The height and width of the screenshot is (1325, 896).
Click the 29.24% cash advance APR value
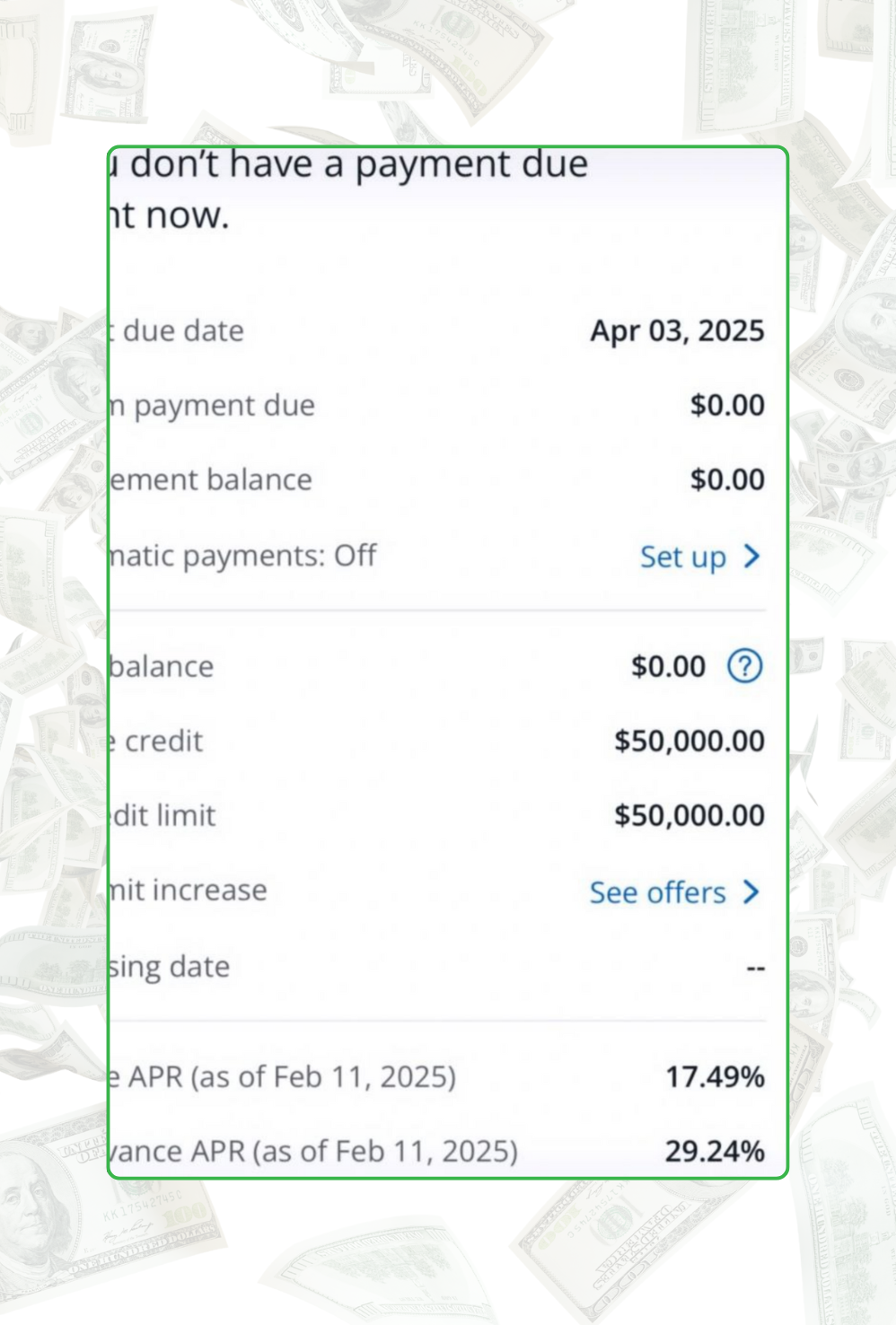click(x=715, y=1151)
